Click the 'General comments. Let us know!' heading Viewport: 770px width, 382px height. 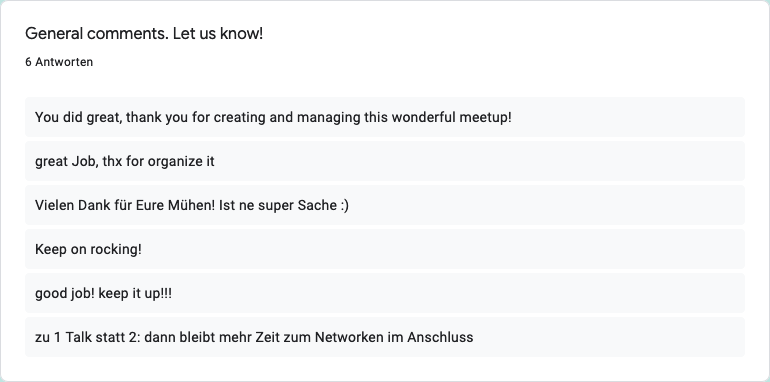[x=144, y=33]
